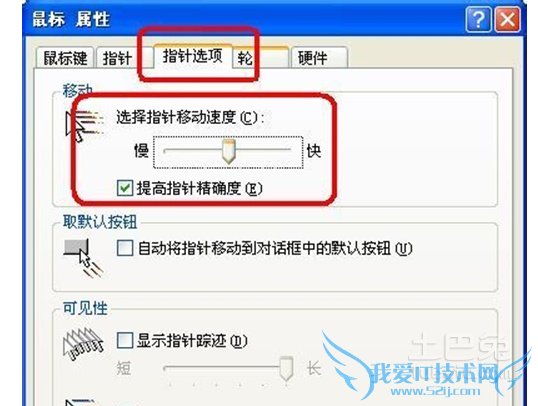538x406 pixels.
Task: Switch to the 鼠标键 tab
Action: point(65,58)
